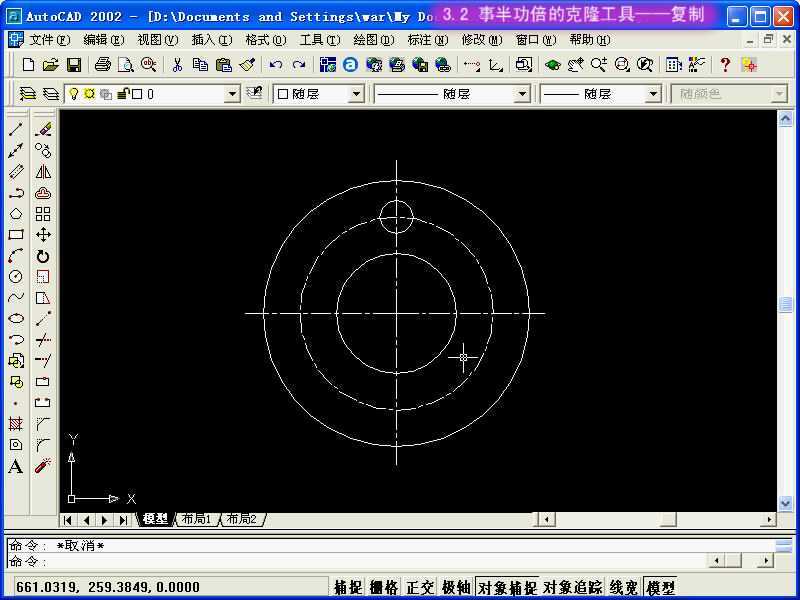Image resolution: width=800 pixels, height=600 pixels.
Task: Toggle 对象追踪 object tracking
Action: 572,587
